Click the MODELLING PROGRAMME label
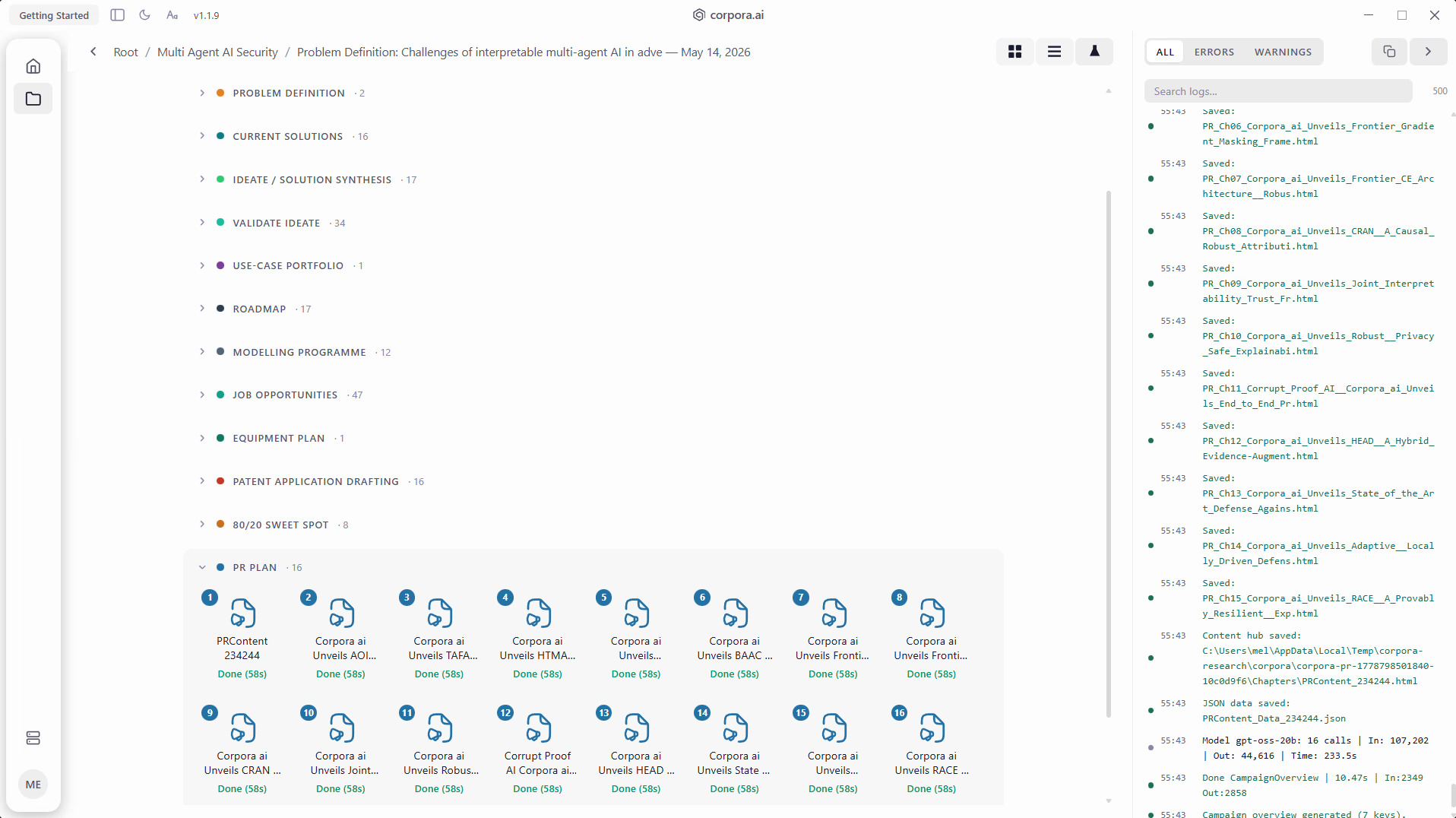The height and width of the screenshot is (818, 1456). click(299, 352)
